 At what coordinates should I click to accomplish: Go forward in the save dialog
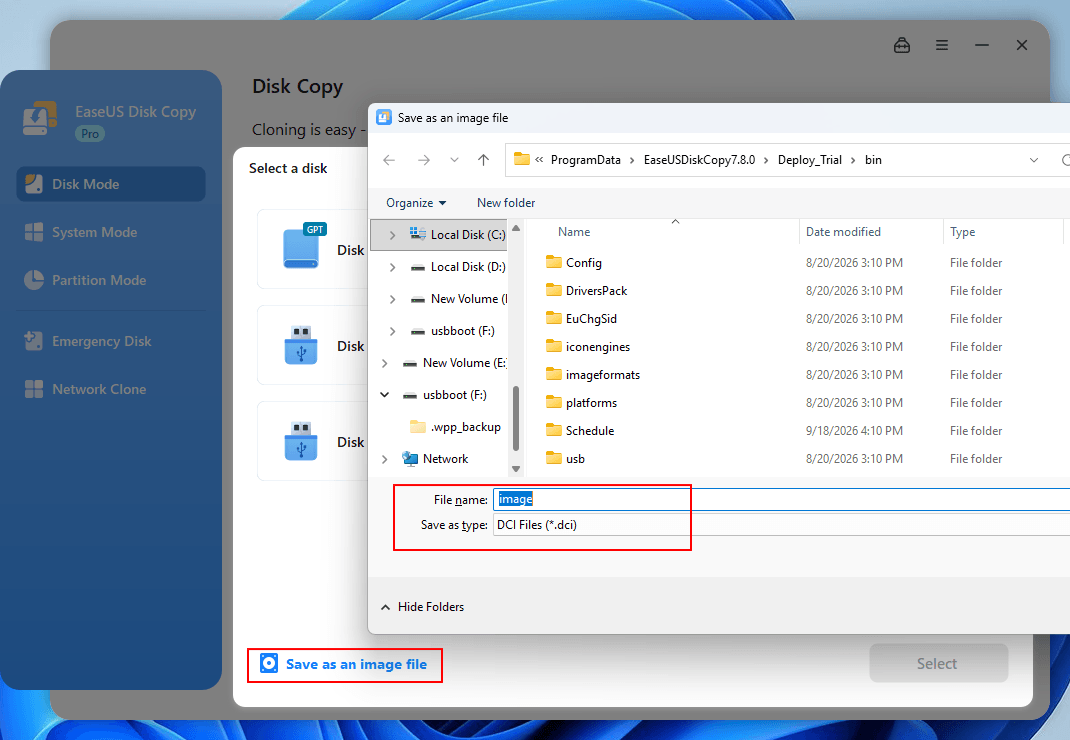(424, 160)
